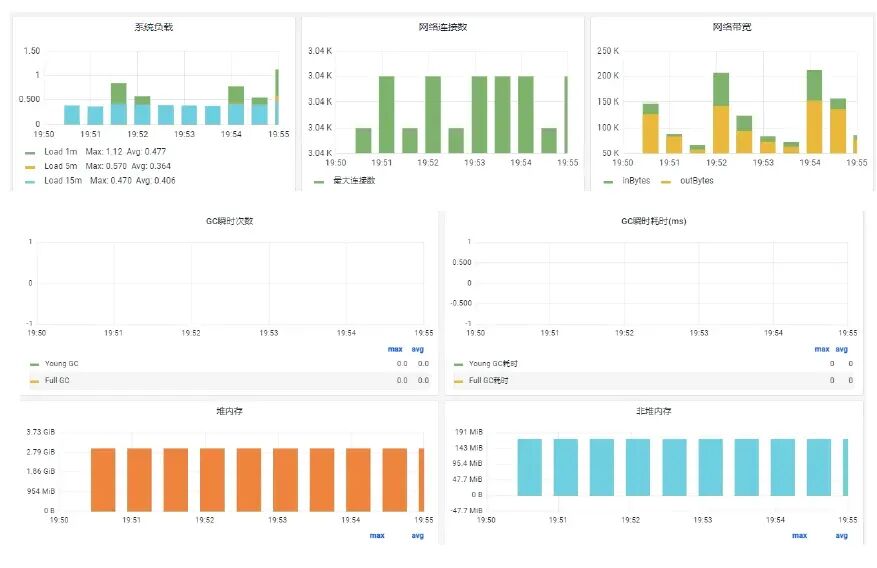Click the '143 MiB' axis label in 非堆内存
Viewport: 877px width, 568px height.
point(469,448)
